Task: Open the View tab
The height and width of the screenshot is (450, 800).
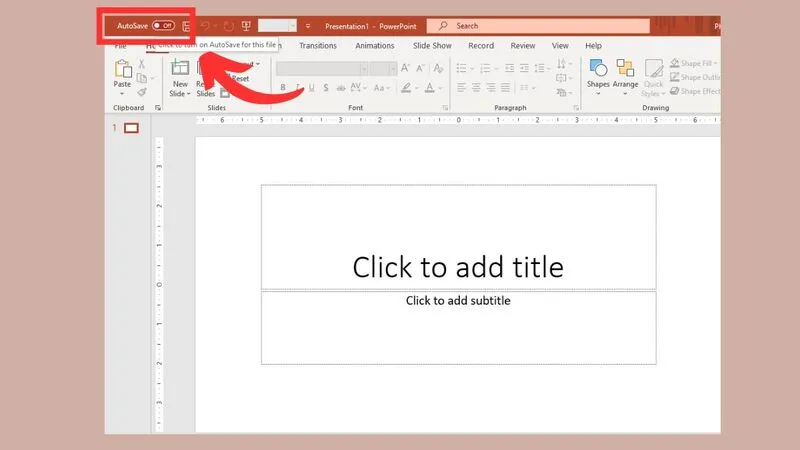Action: [560, 45]
